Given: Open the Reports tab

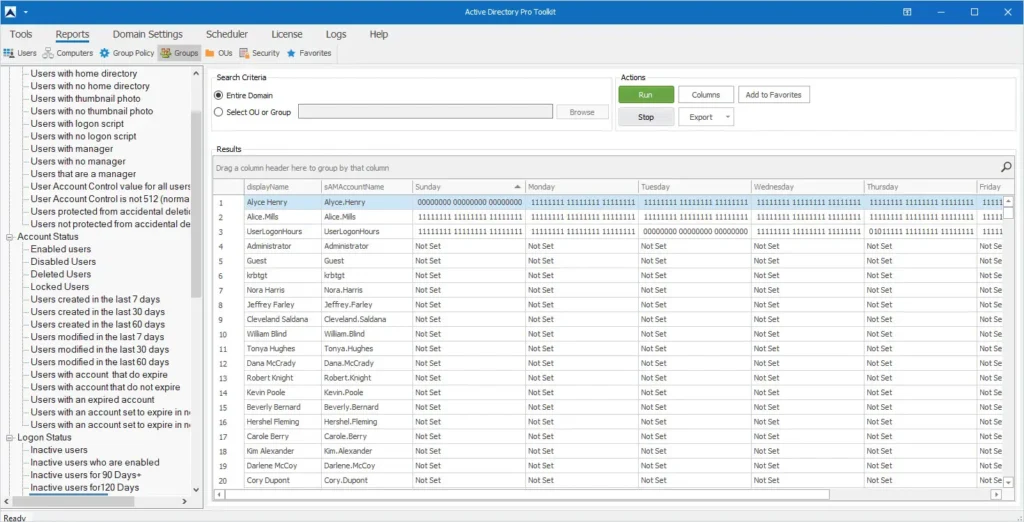Looking at the screenshot, I should [x=72, y=34].
